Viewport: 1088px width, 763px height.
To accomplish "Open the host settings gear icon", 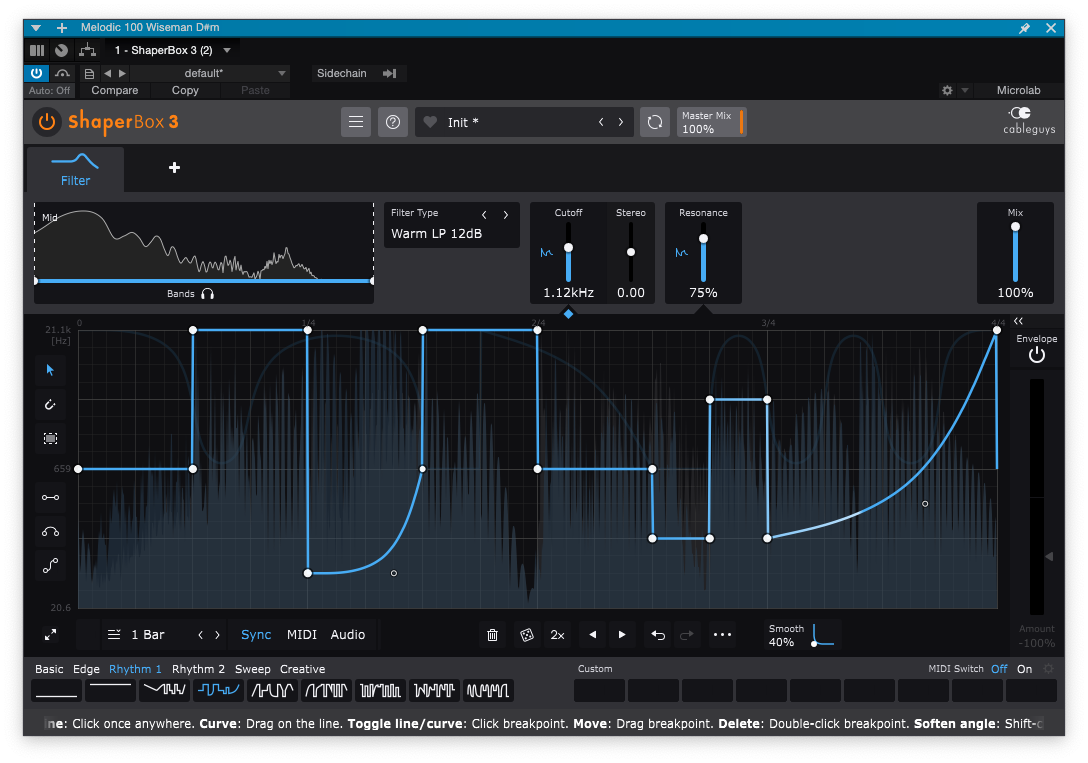I will point(947,90).
